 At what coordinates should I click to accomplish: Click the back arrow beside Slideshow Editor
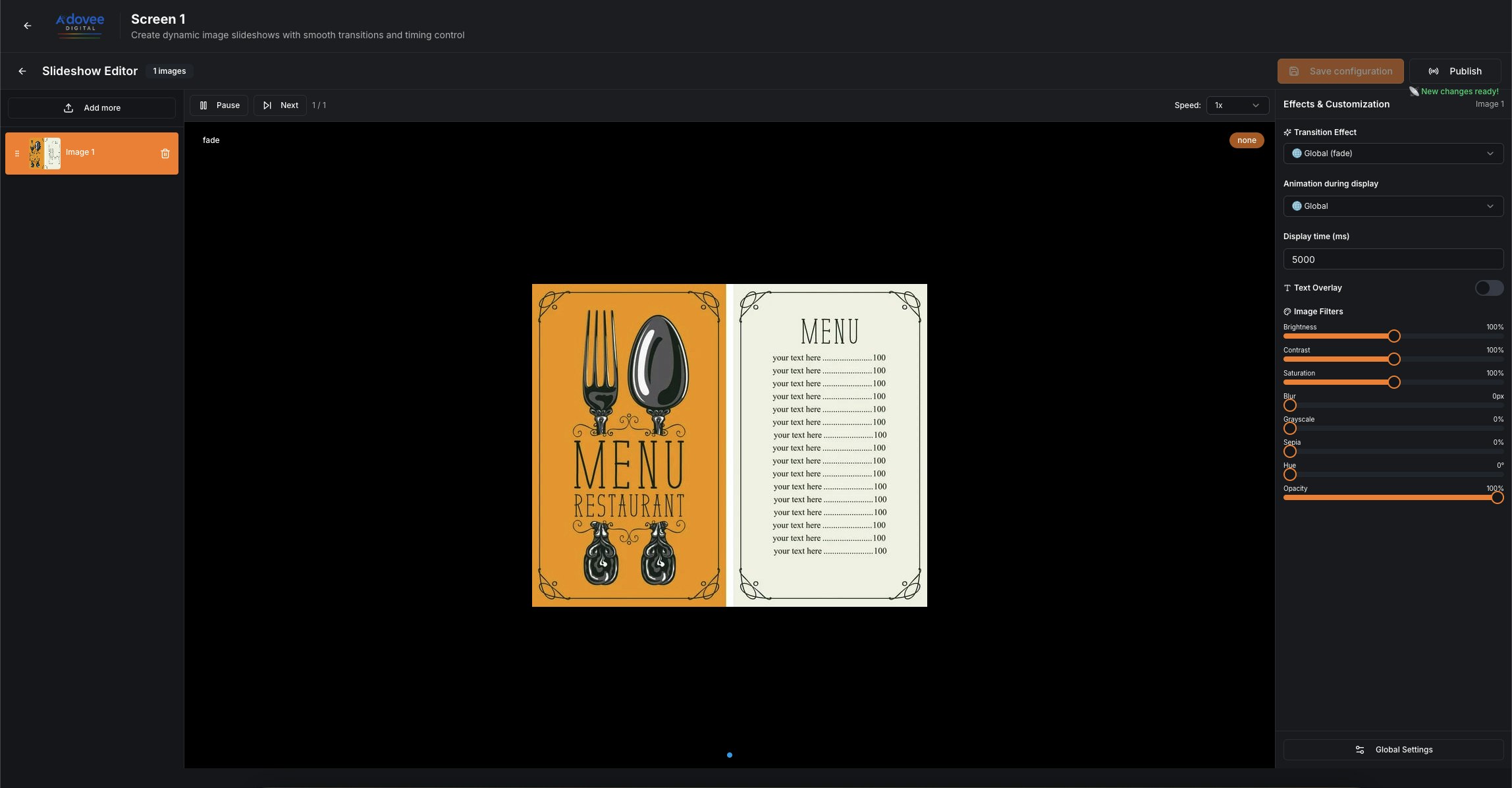click(22, 70)
